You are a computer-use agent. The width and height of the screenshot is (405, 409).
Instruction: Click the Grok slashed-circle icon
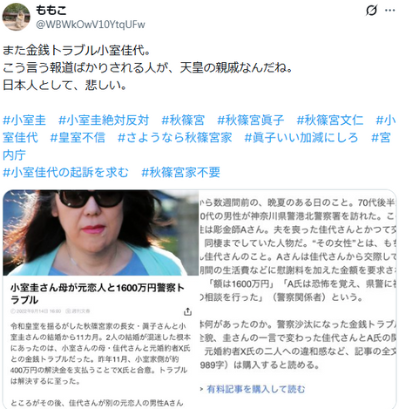[371, 11]
